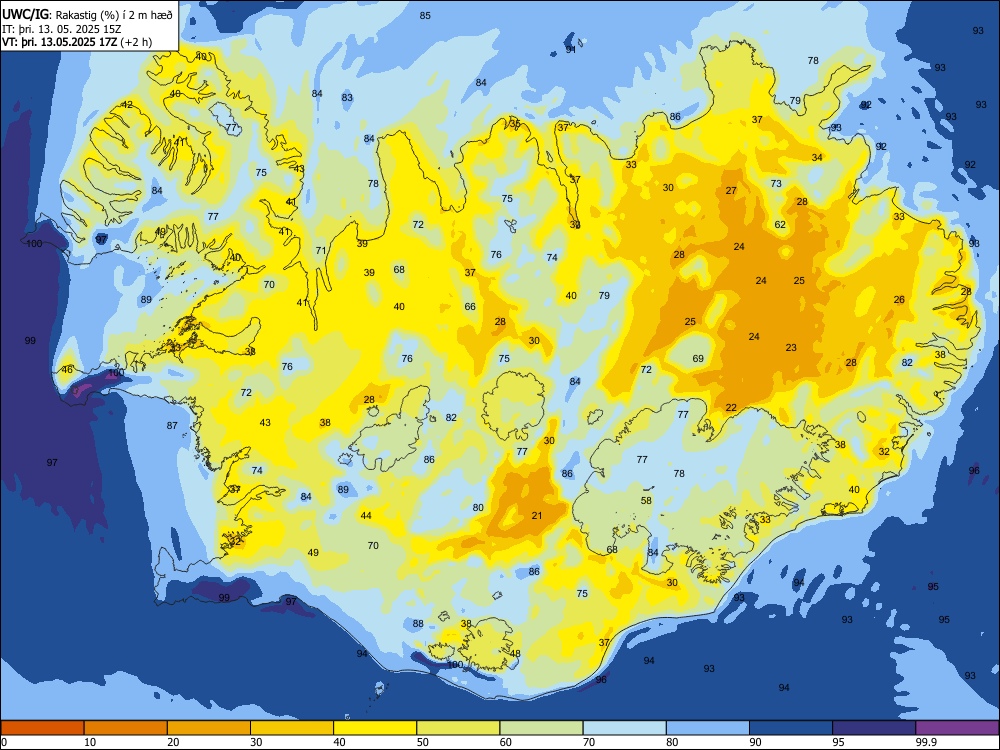
Task: Click the humidity value 88 on the map
Action: pyautogui.click(x=418, y=624)
